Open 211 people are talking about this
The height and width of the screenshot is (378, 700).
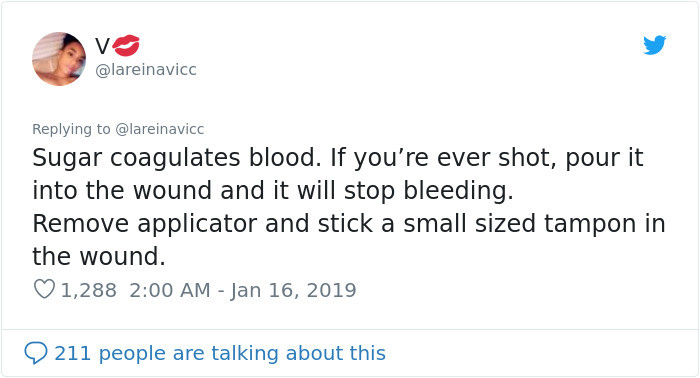click(220, 353)
